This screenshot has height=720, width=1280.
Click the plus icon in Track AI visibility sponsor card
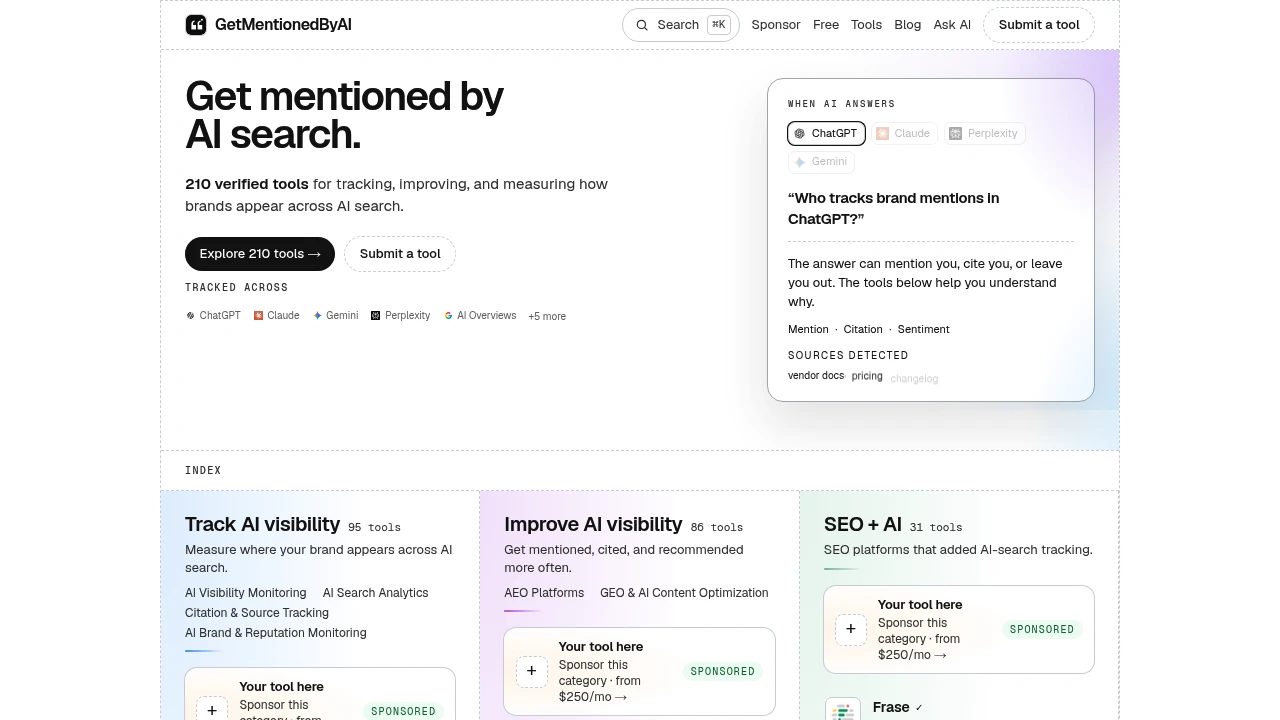[212, 709]
